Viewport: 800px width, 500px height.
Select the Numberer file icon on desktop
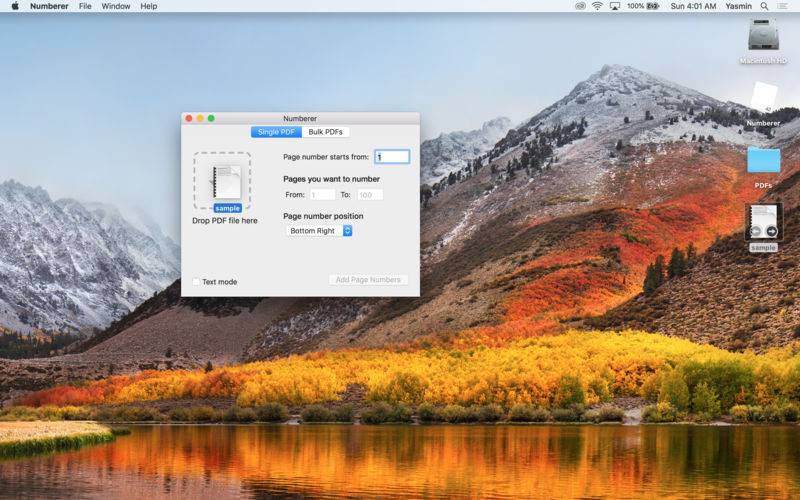[763, 100]
